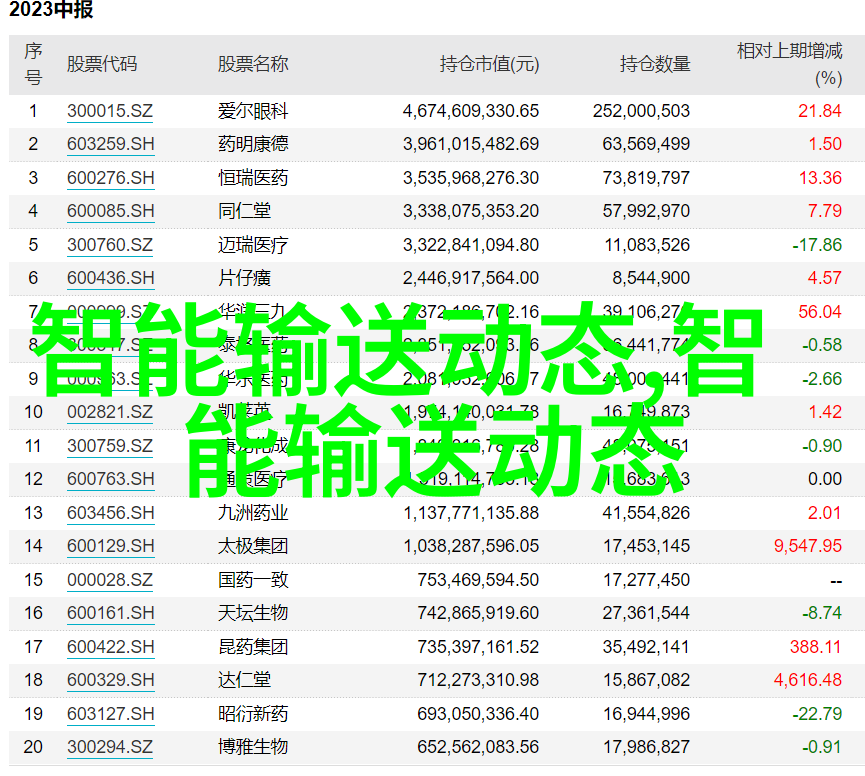Click holding quantity 11,083,526
This screenshot has height=776, width=865.
647,245
